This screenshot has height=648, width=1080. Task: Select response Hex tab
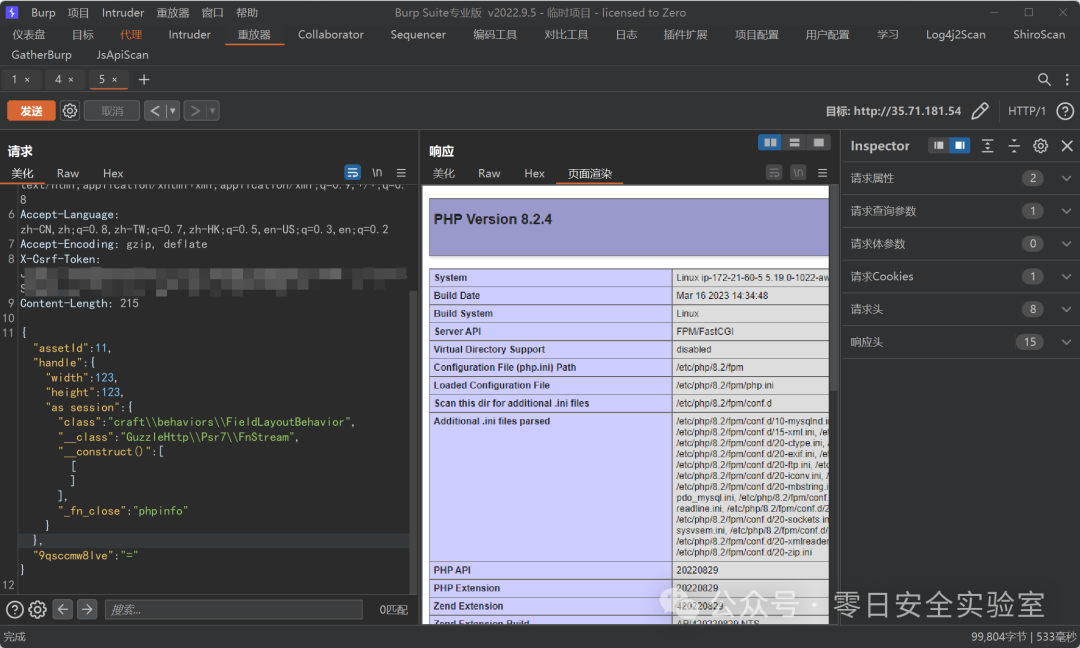[x=534, y=174]
